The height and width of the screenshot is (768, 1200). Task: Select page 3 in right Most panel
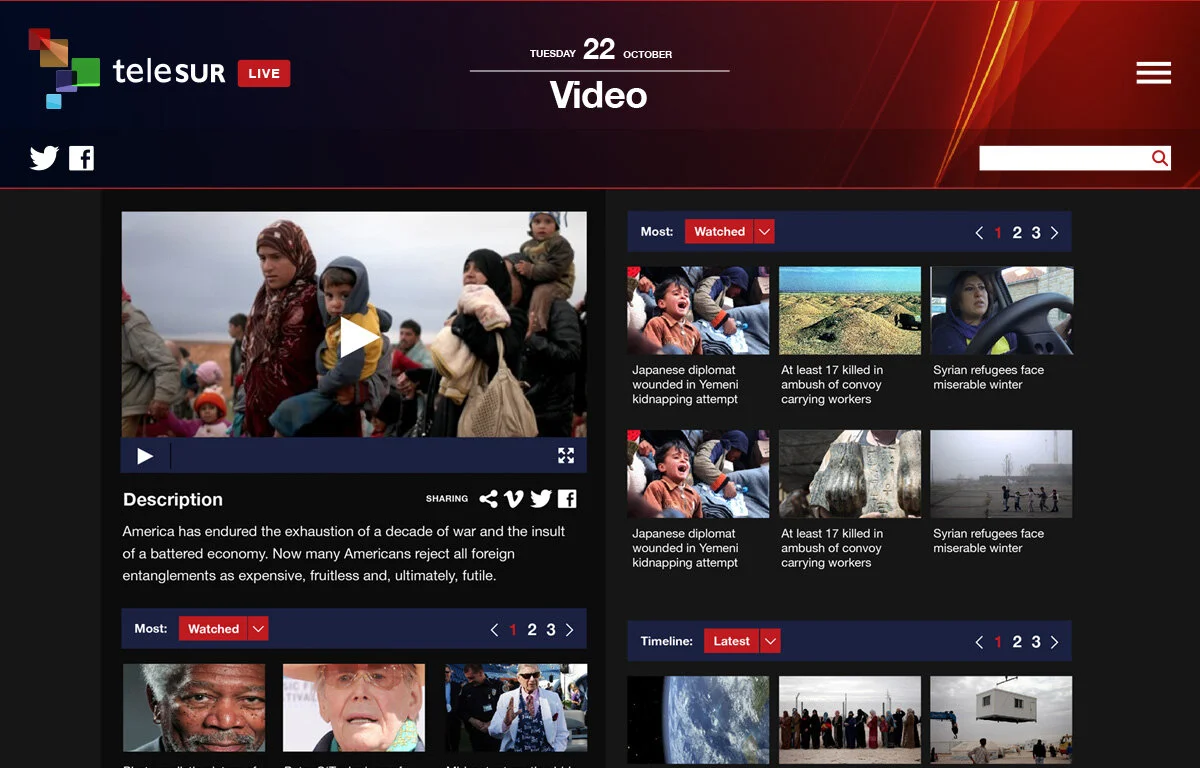1036,233
